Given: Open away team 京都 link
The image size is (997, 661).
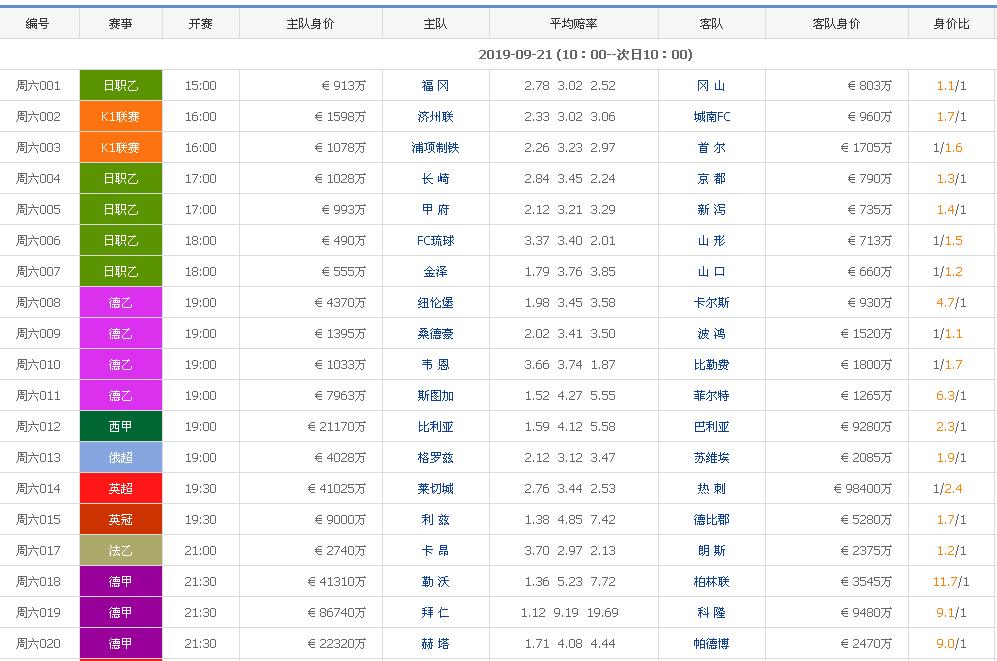Looking at the screenshot, I should pyautogui.click(x=711, y=179).
